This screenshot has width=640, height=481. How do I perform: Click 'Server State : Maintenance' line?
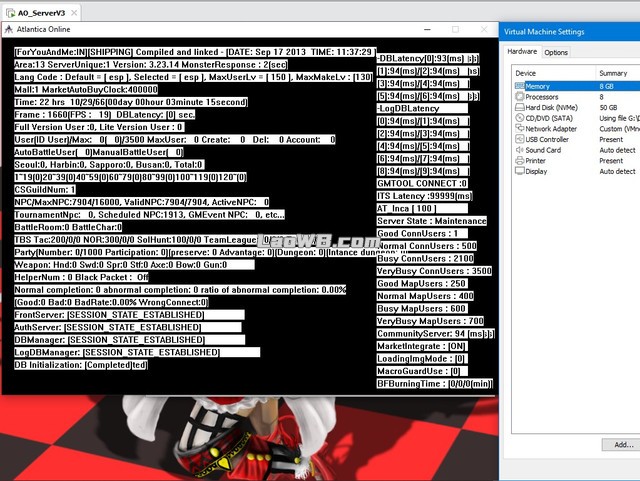tap(432, 221)
